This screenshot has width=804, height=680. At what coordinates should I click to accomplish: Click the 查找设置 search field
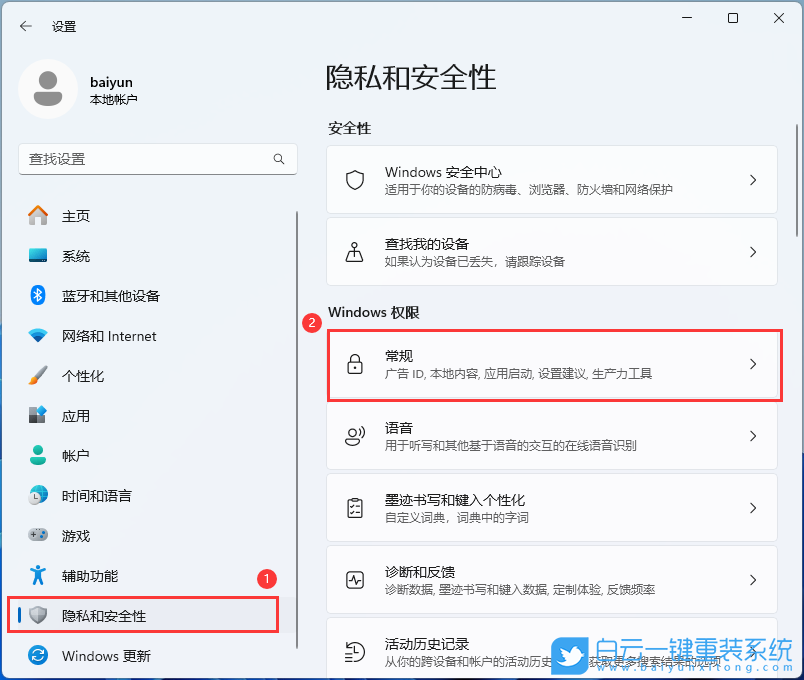(x=157, y=159)
